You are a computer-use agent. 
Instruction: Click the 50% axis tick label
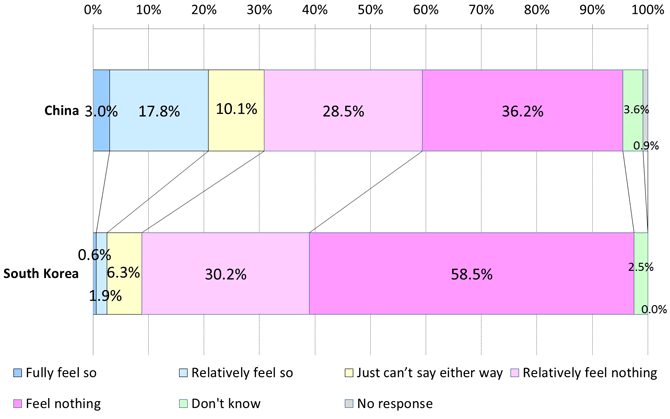tap(370, 10)
